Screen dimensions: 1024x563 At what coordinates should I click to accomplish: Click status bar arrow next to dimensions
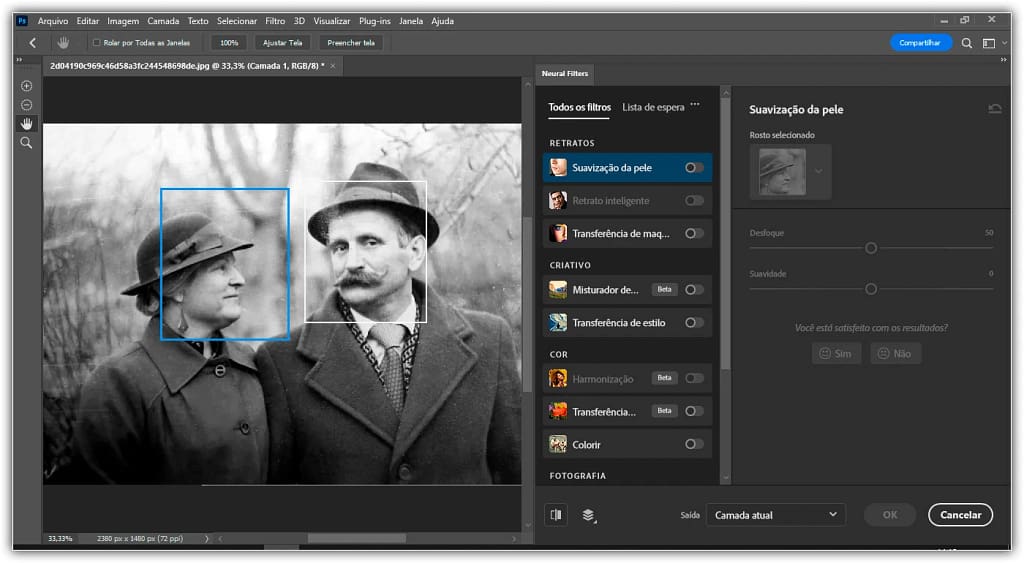click(x=207, y=539)
